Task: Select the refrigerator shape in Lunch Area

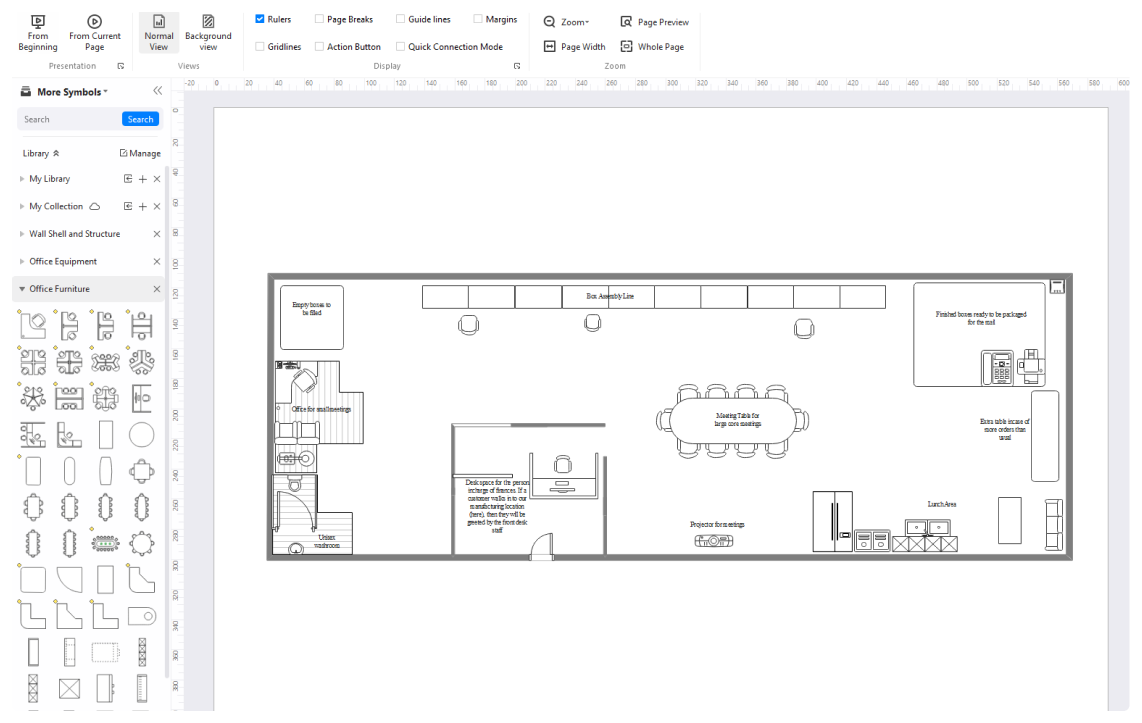Action: 832,521
